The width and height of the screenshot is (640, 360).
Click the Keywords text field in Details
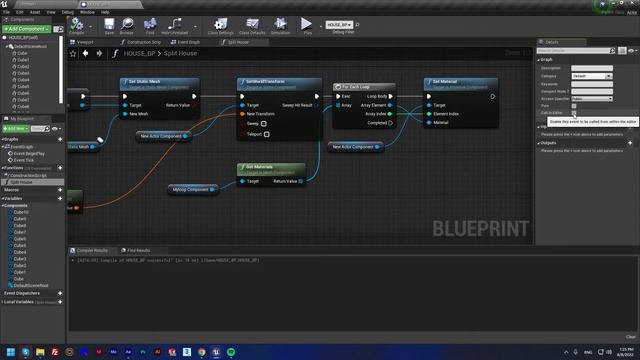[x=592, y=84]
